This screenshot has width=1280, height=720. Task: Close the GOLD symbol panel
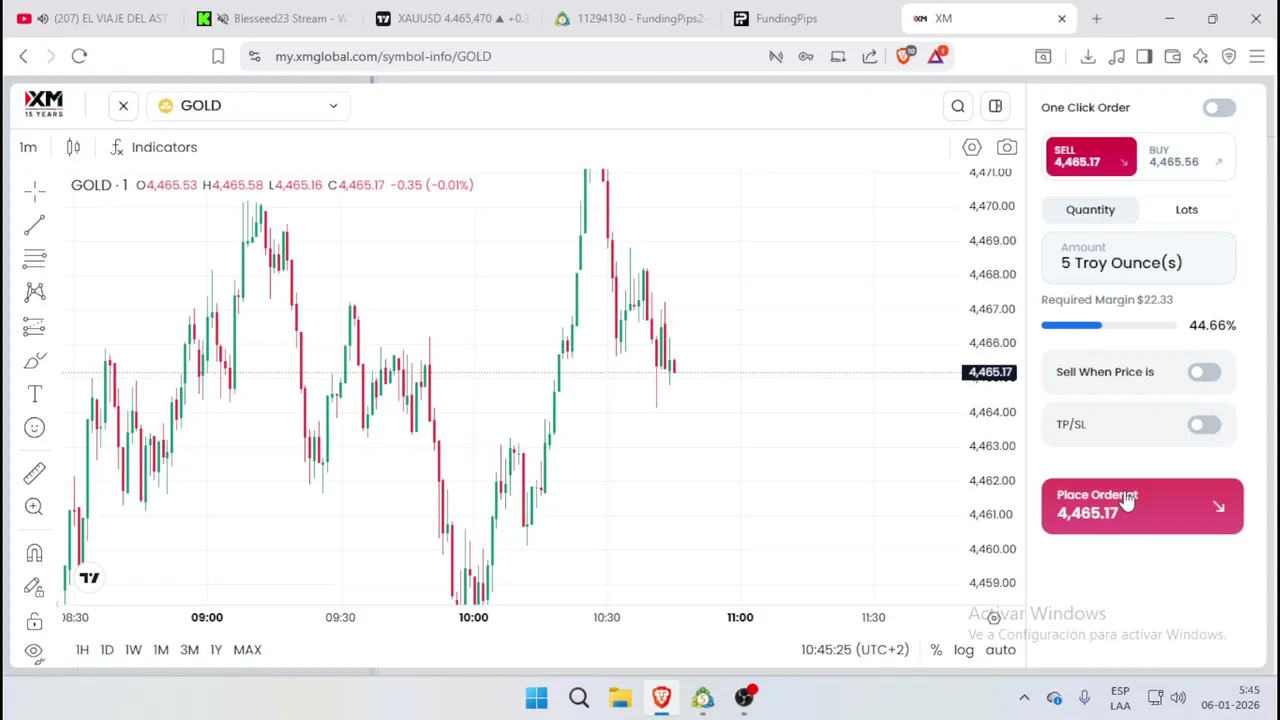[123, 105]
